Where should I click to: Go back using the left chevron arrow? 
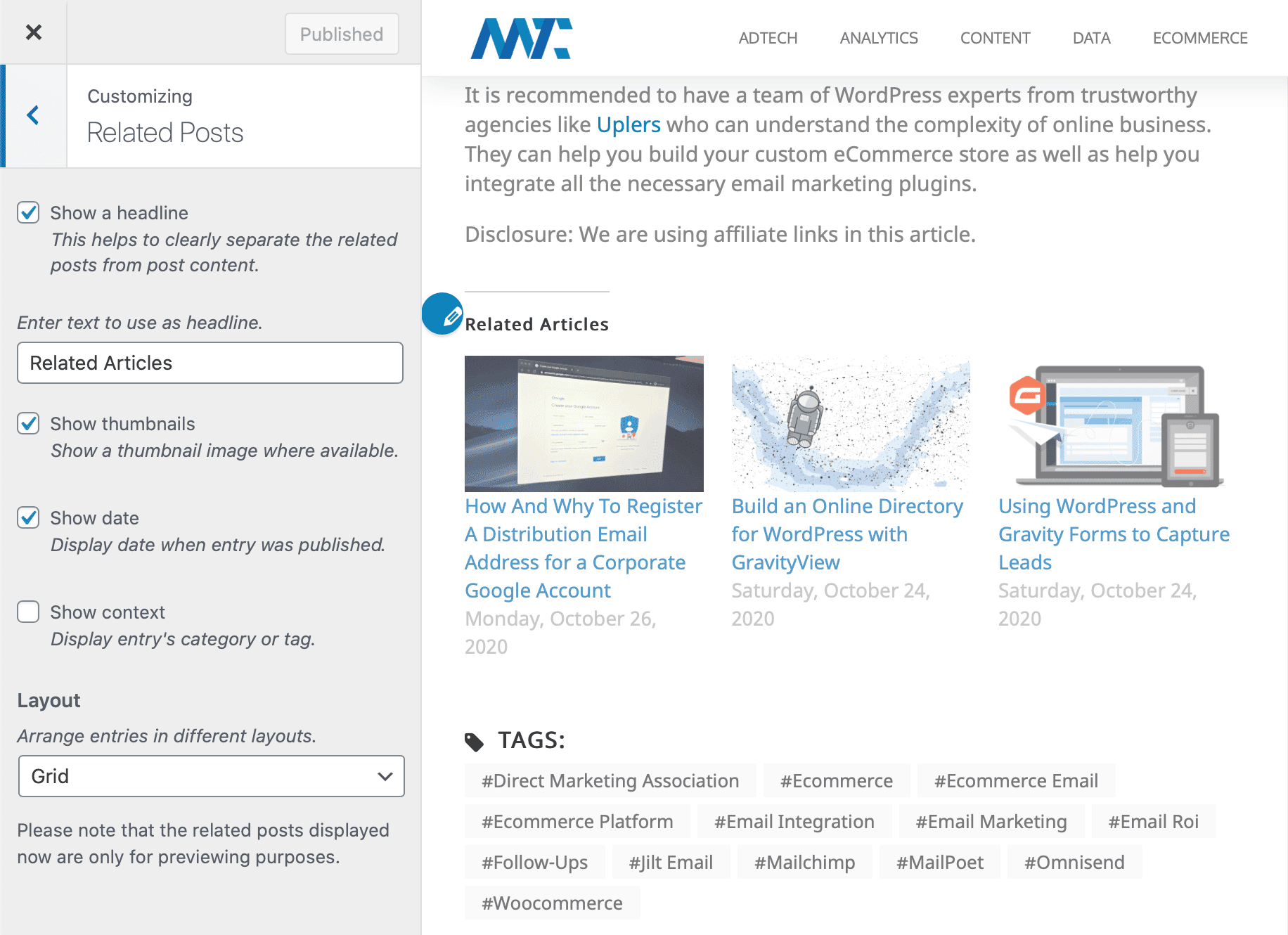(33, 115)
